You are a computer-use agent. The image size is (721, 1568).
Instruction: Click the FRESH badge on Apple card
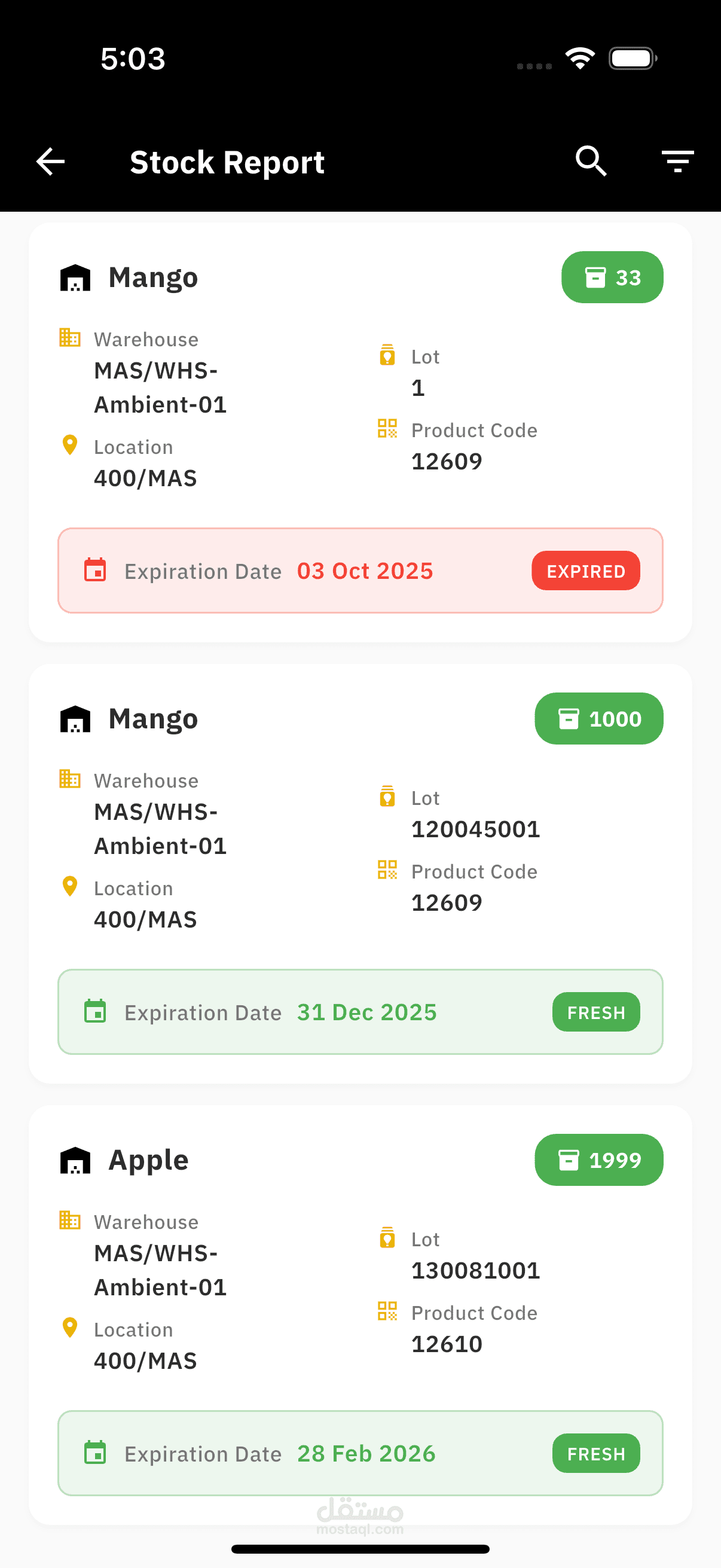(x=595, y=1454)
